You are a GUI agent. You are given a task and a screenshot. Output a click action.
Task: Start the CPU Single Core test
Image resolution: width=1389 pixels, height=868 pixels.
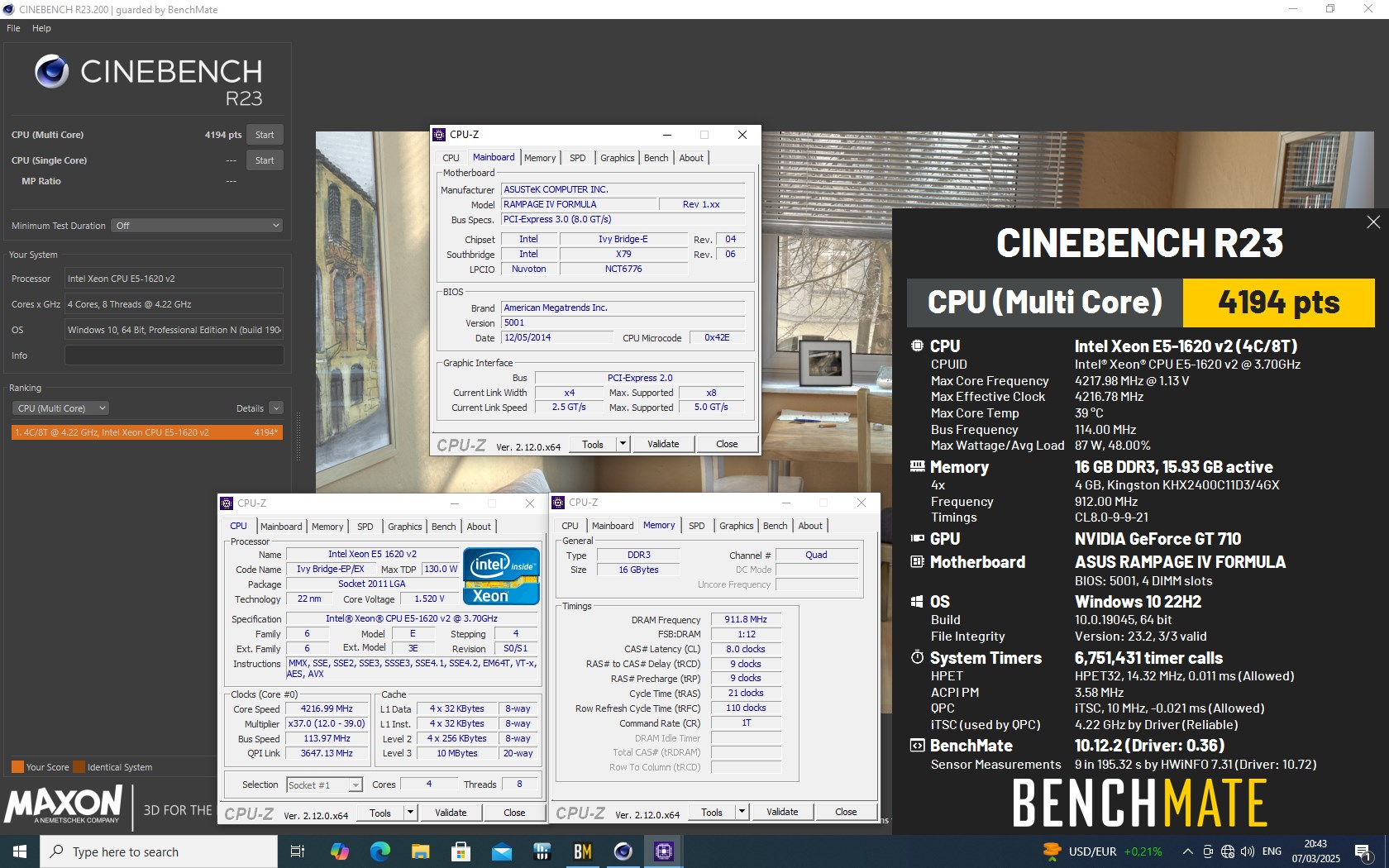tap(265, 160)
